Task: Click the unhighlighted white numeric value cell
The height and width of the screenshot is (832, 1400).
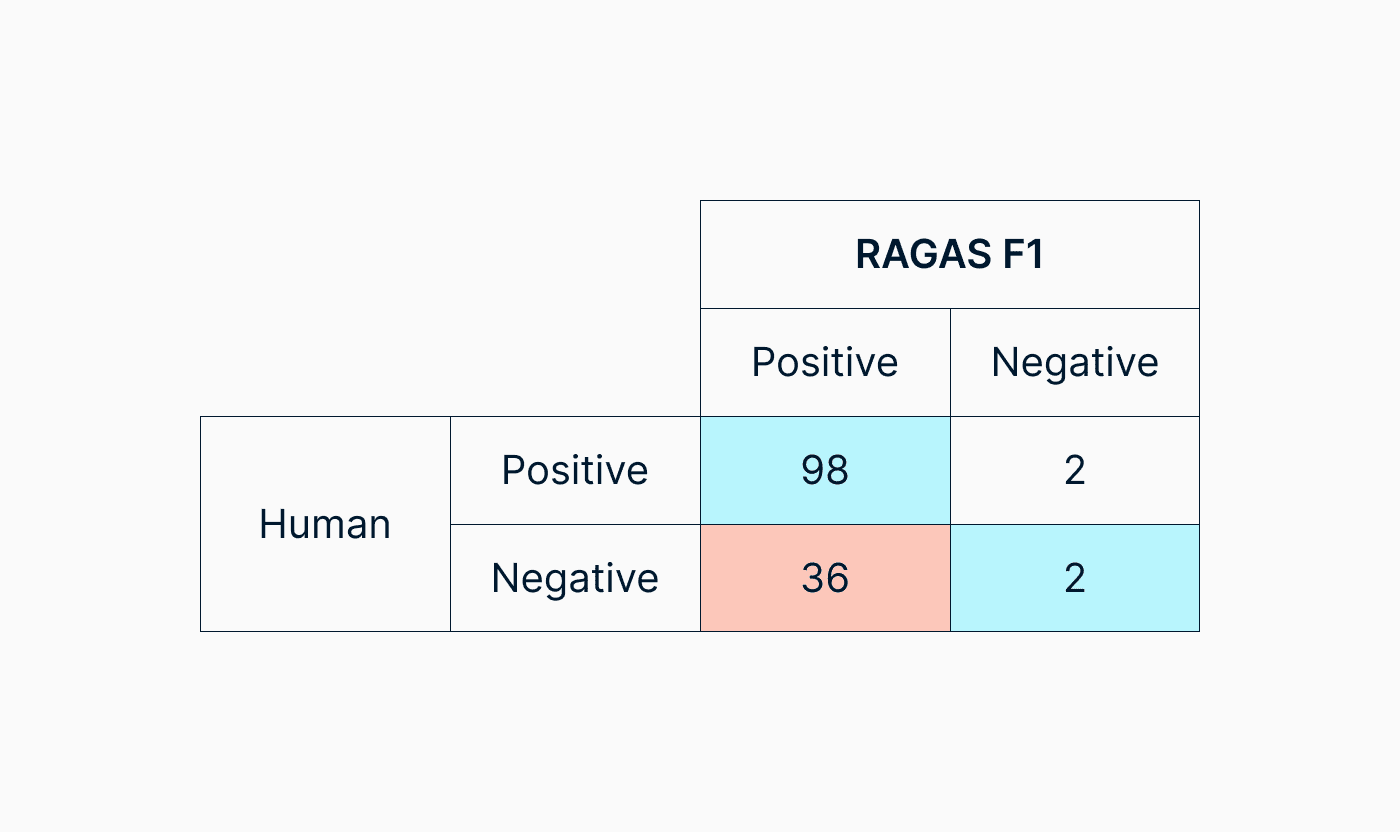Action: (x=1075, y=470)
